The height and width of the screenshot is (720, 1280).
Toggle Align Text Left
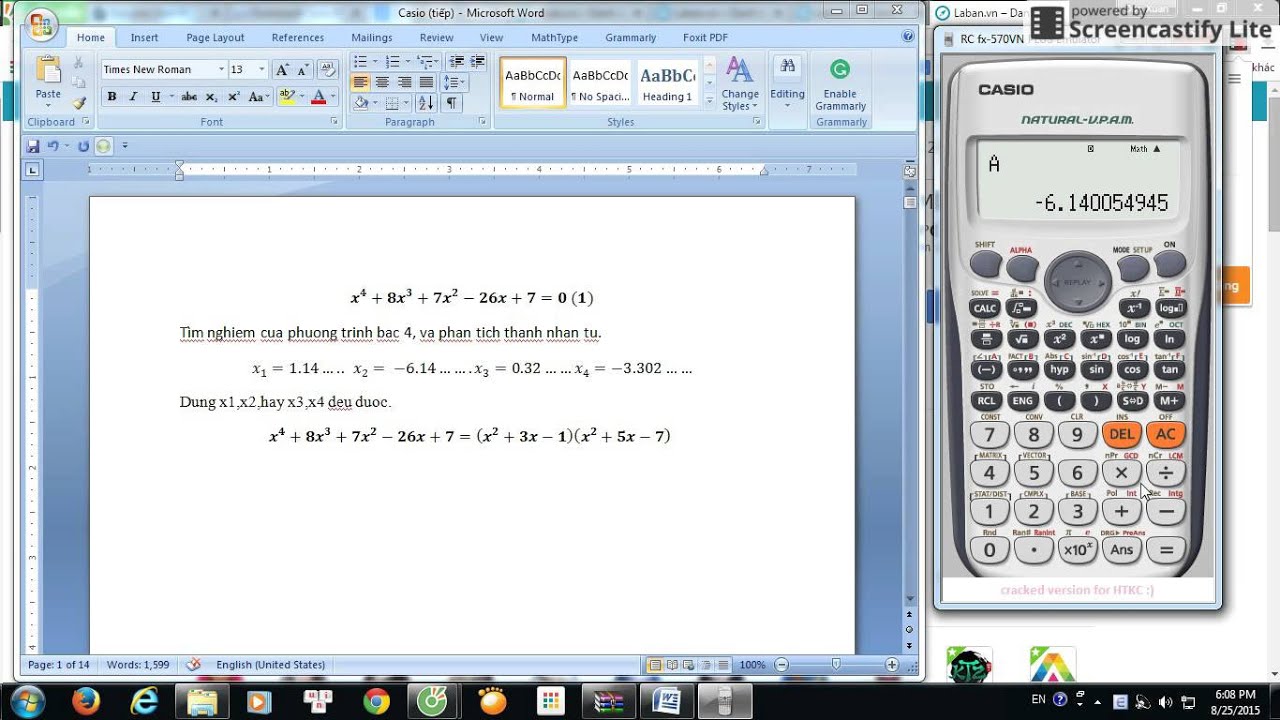pyautogui.click(x=360, y=82)
